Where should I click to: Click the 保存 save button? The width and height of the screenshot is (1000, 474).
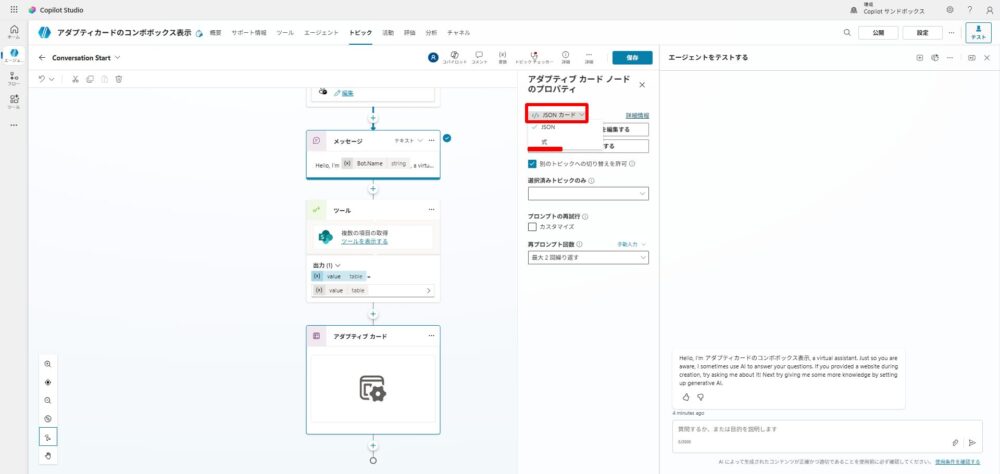pyautogui.click(x=632, y=58)
